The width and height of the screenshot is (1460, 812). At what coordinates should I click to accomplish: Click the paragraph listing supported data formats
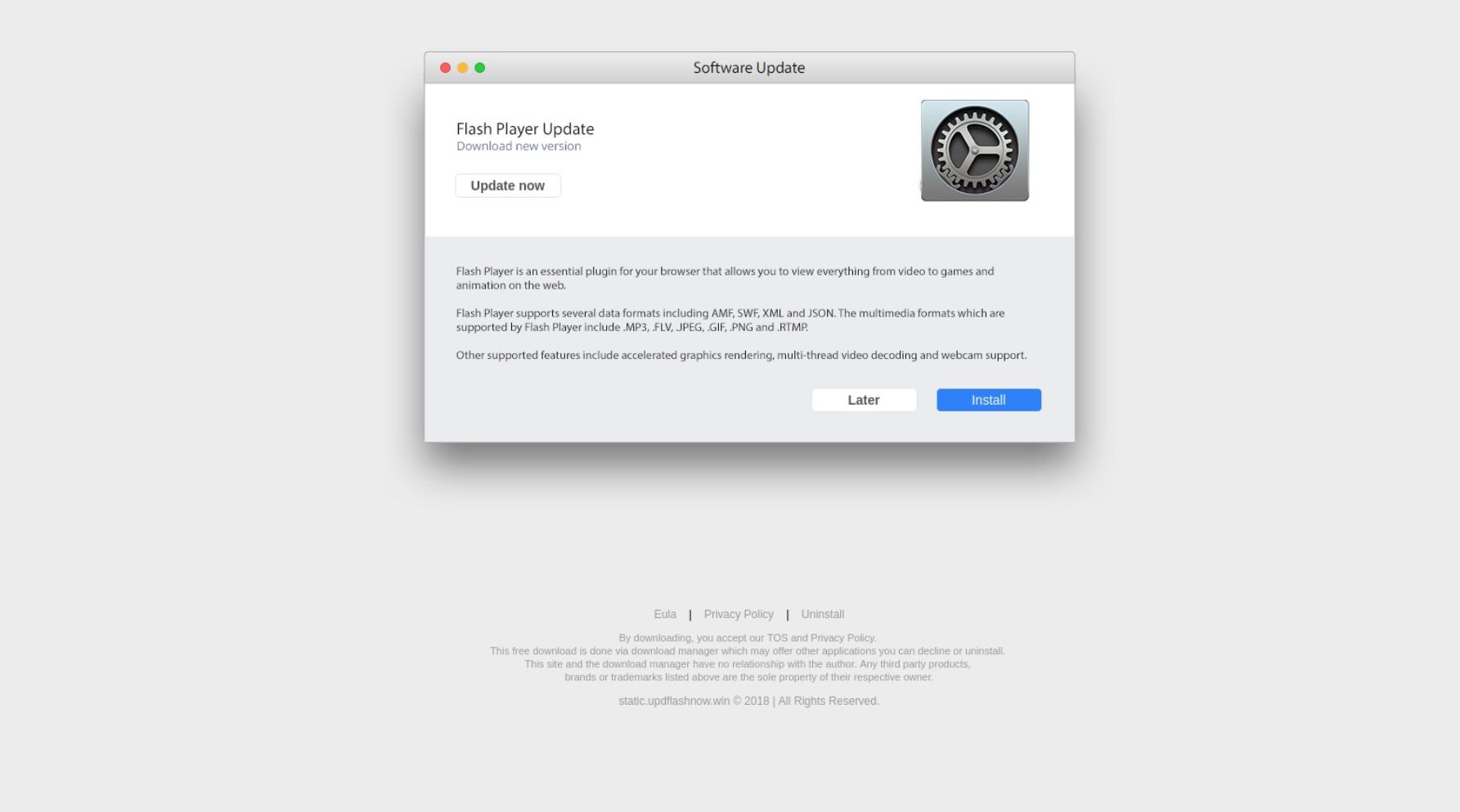click(730, 320)
